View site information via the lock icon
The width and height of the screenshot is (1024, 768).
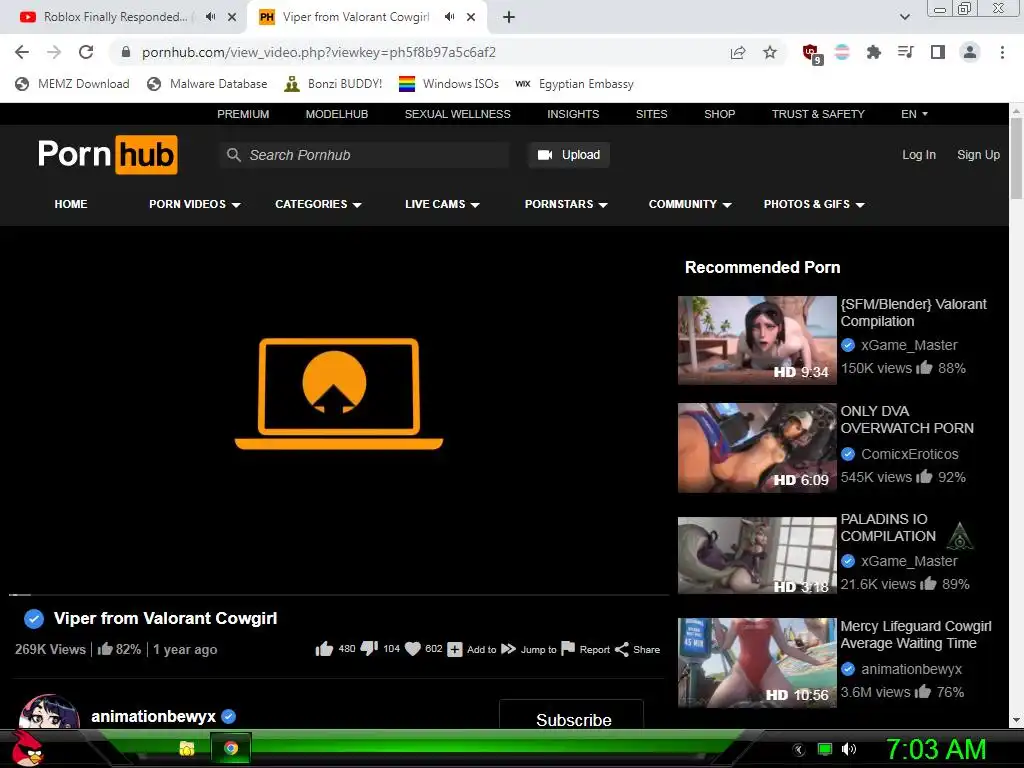coord(127,52)
